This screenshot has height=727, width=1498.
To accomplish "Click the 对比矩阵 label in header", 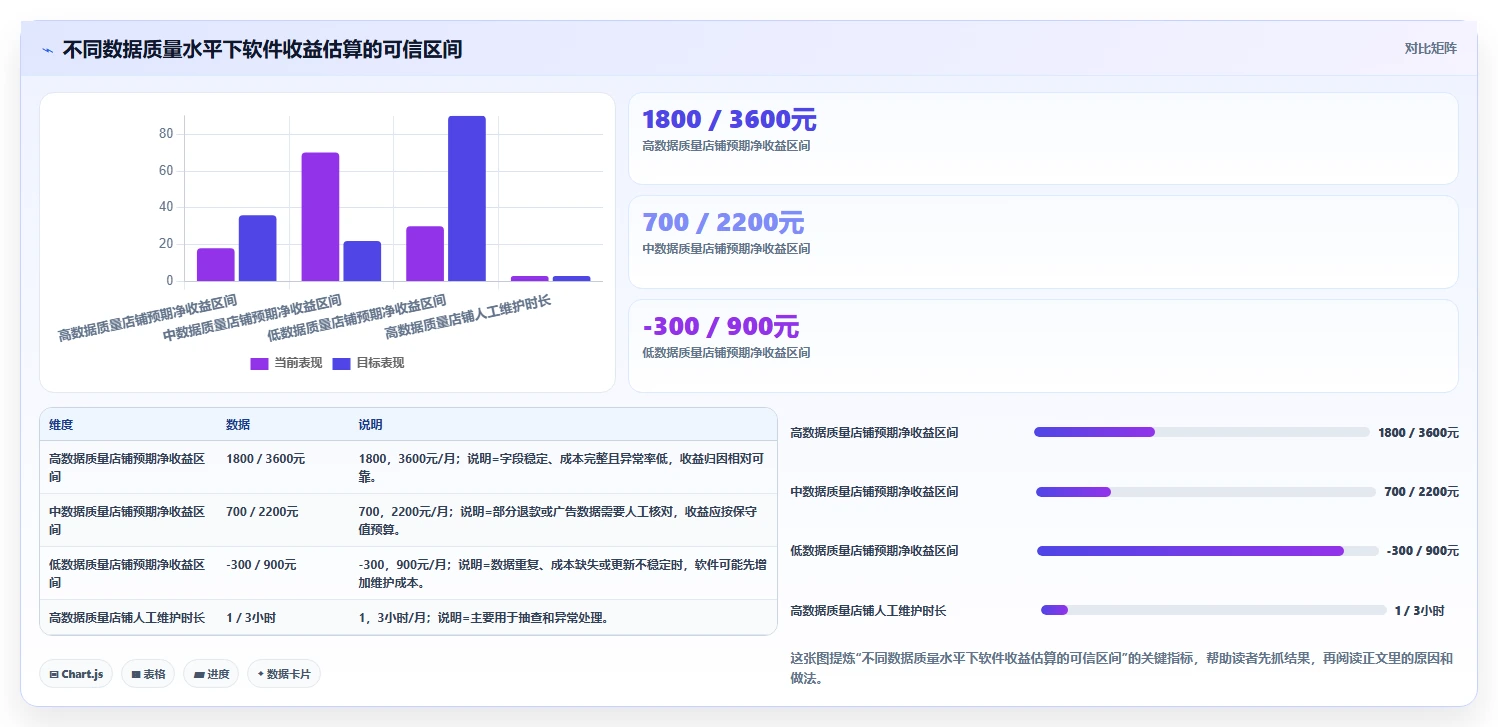I will tap(1431, 48).
